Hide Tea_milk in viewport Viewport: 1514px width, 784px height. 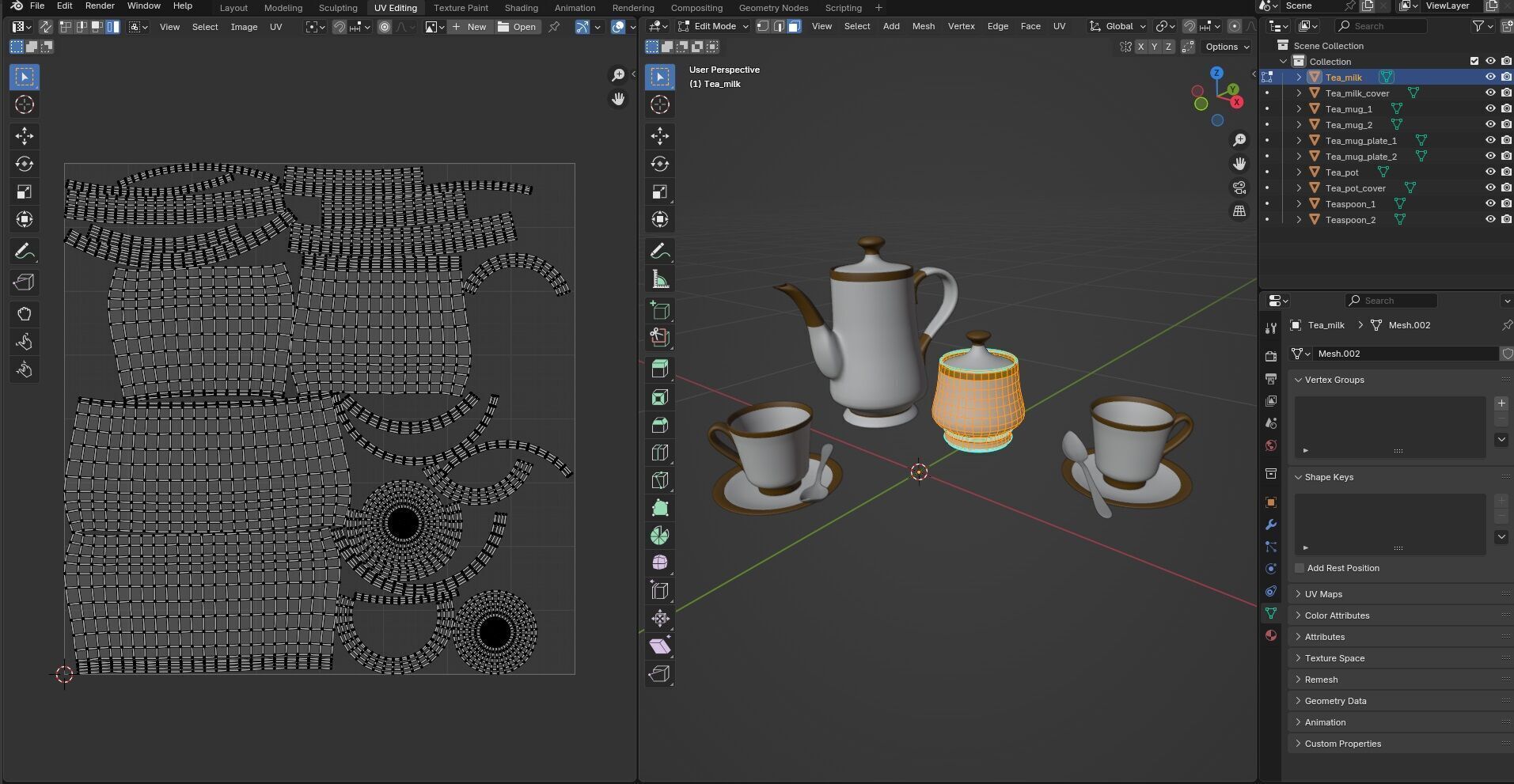point(1490,78)
